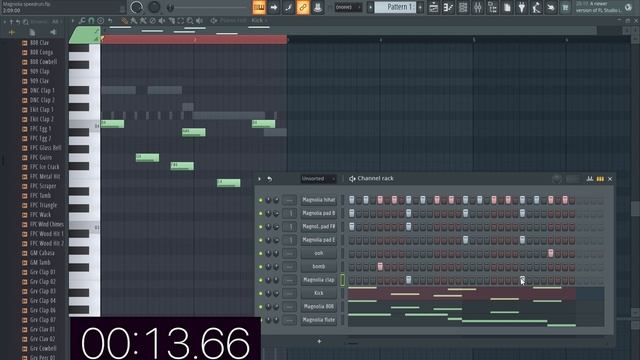The width and height of the screenshot is (640, 360).
Task: Click tempo tapper figure icon
Action: (536, 7)
